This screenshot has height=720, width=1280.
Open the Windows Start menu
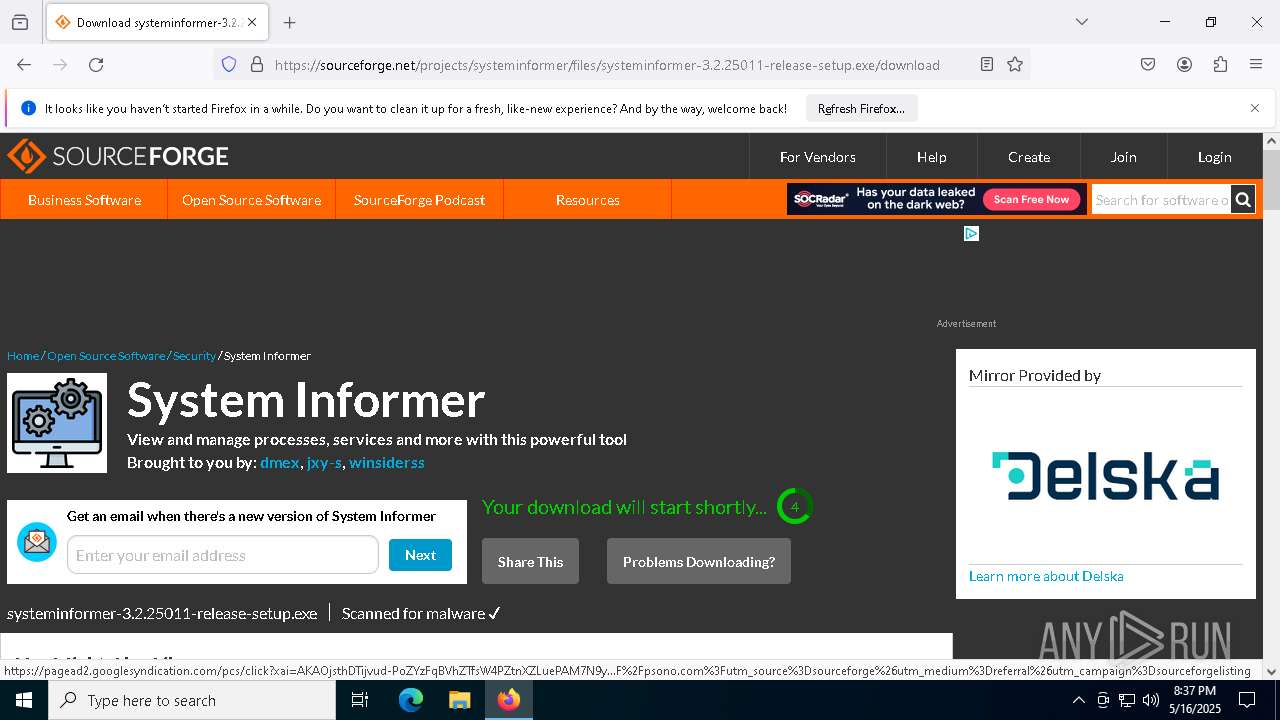click(24, 700)
